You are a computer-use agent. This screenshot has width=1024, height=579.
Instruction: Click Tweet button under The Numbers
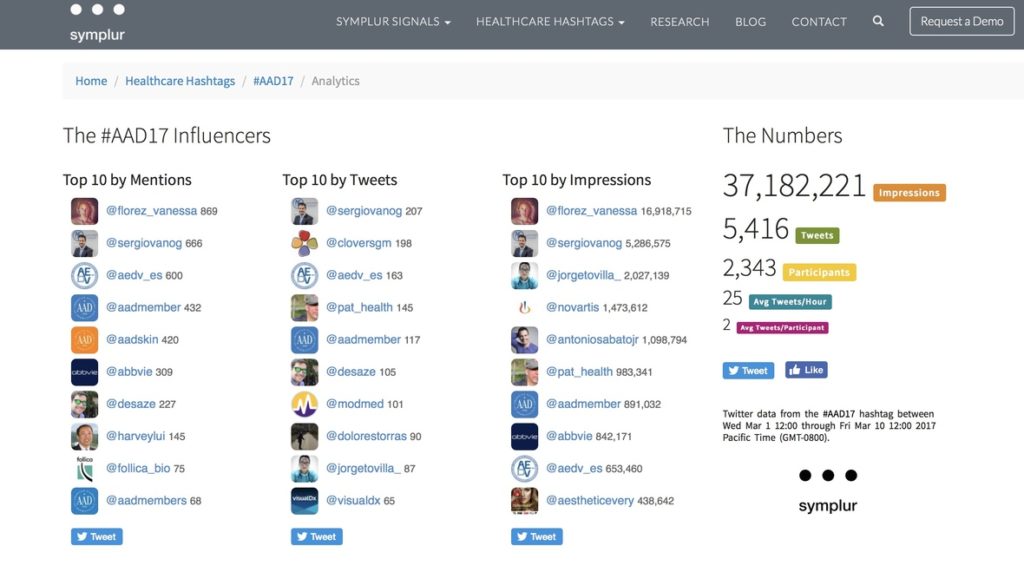(x=748, y=371)
